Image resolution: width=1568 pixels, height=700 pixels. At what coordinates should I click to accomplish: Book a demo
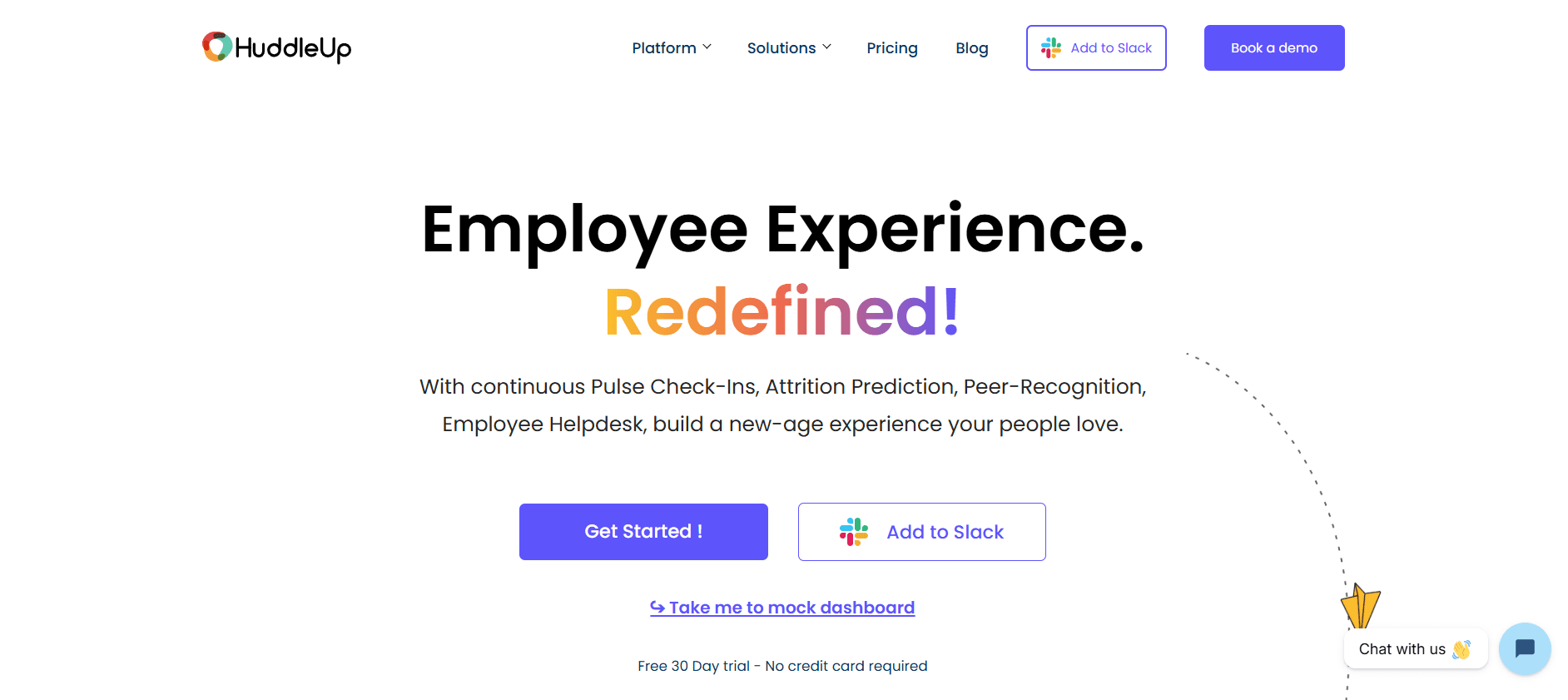click(1274, 48)
